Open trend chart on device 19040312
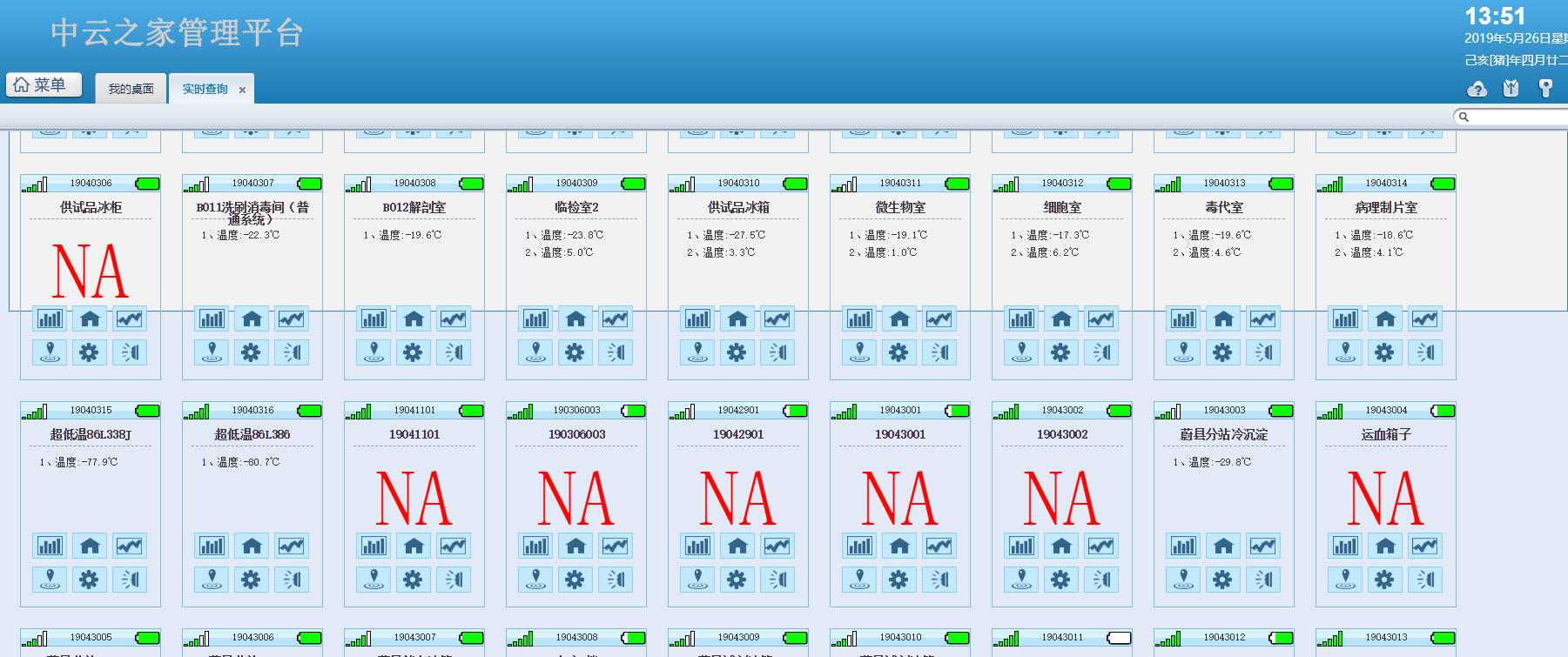The width and height of the screenshot is (1568, 657). (1101, 319)
